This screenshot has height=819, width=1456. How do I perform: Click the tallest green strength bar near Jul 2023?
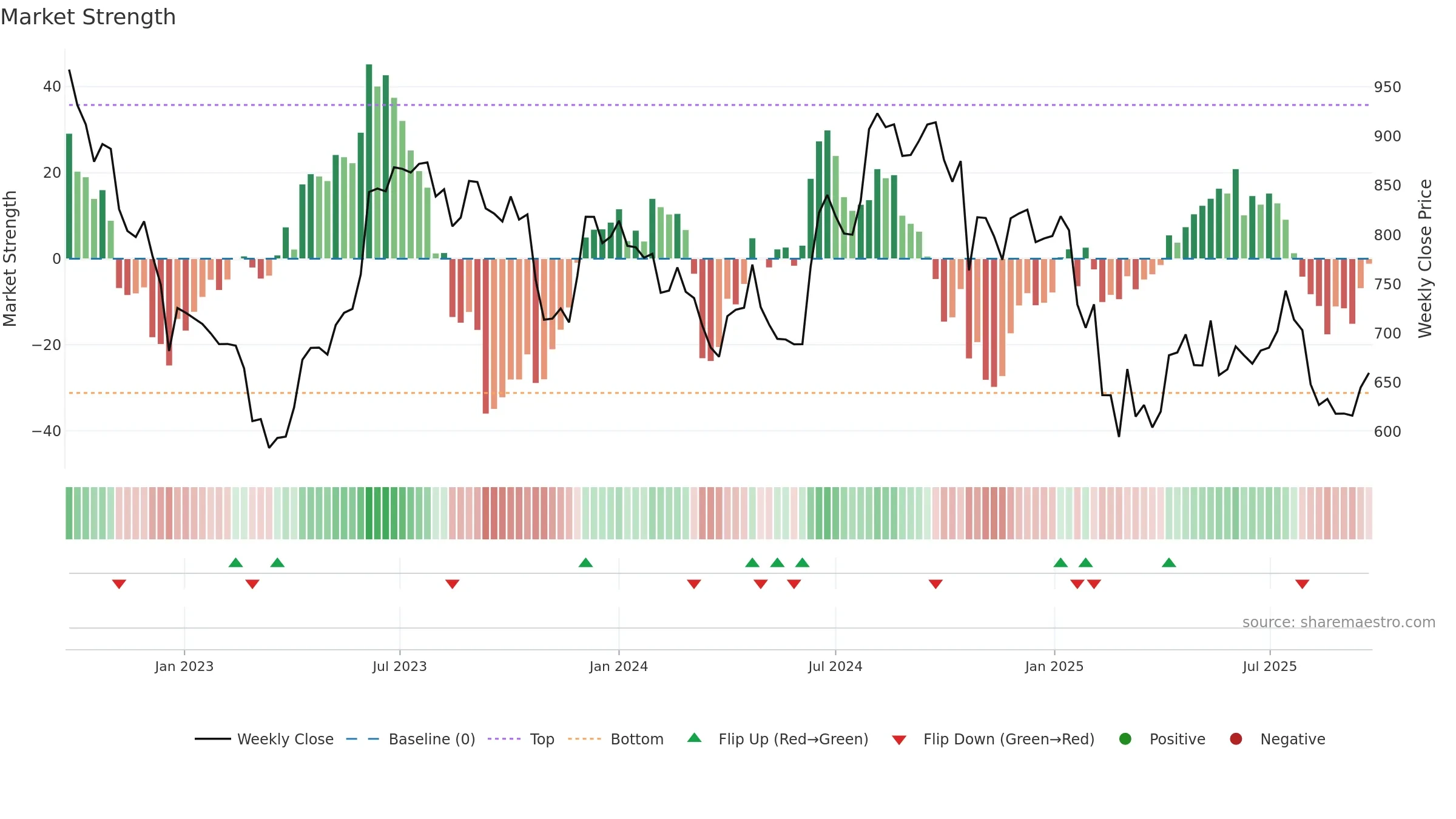pyautogui.click(x=369, y=161)
